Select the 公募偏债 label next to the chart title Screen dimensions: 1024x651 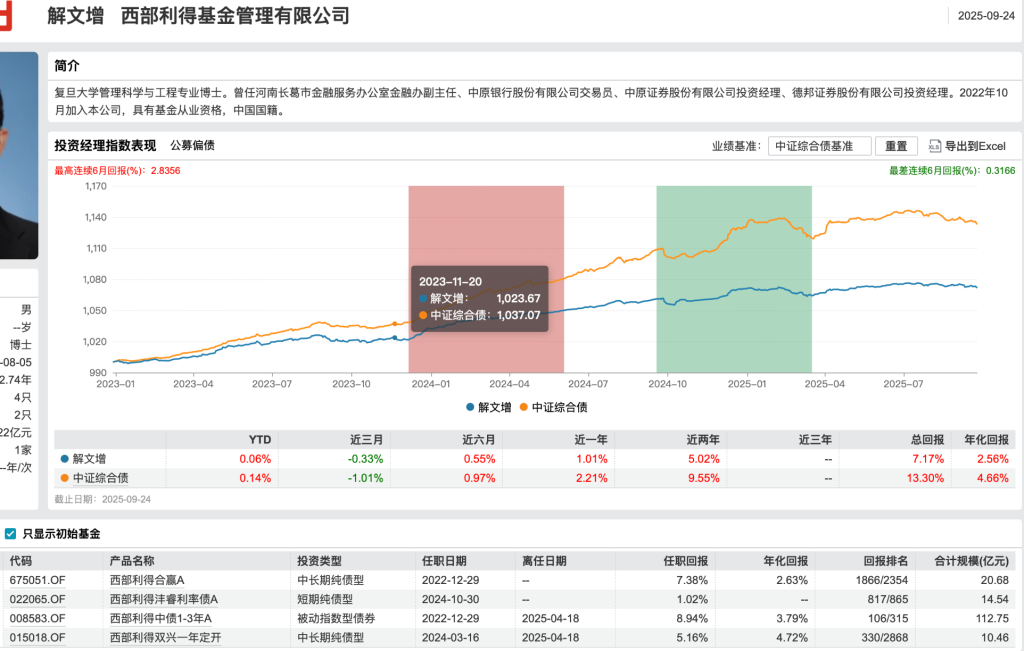[x=192, y=146]
